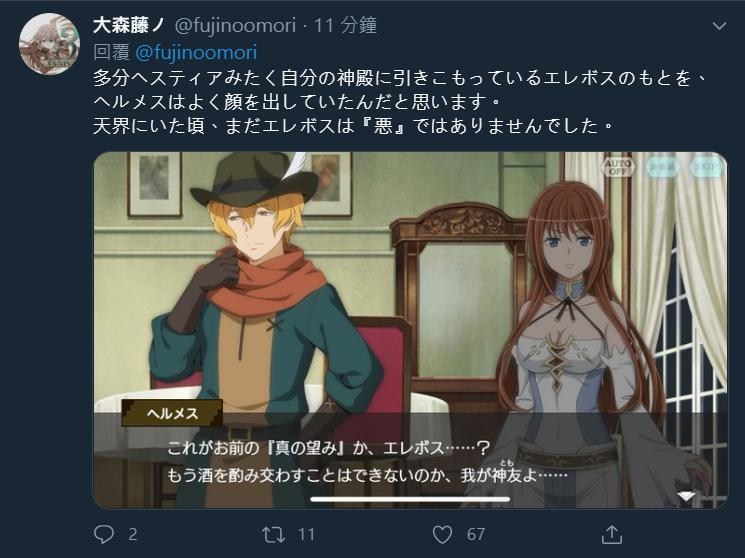Click the like count 67
This screenshot has width=745, height=558.
click(476, 535)
